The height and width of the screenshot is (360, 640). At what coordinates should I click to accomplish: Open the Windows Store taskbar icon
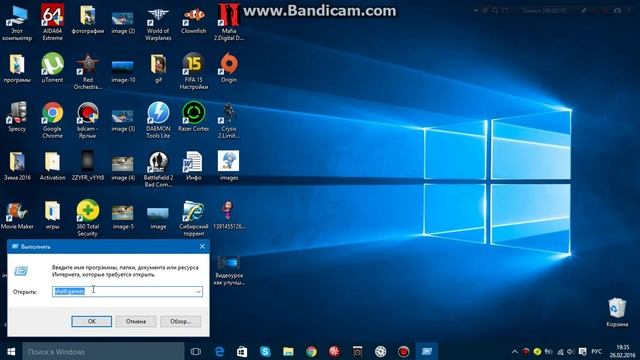(x=242, y=351)
